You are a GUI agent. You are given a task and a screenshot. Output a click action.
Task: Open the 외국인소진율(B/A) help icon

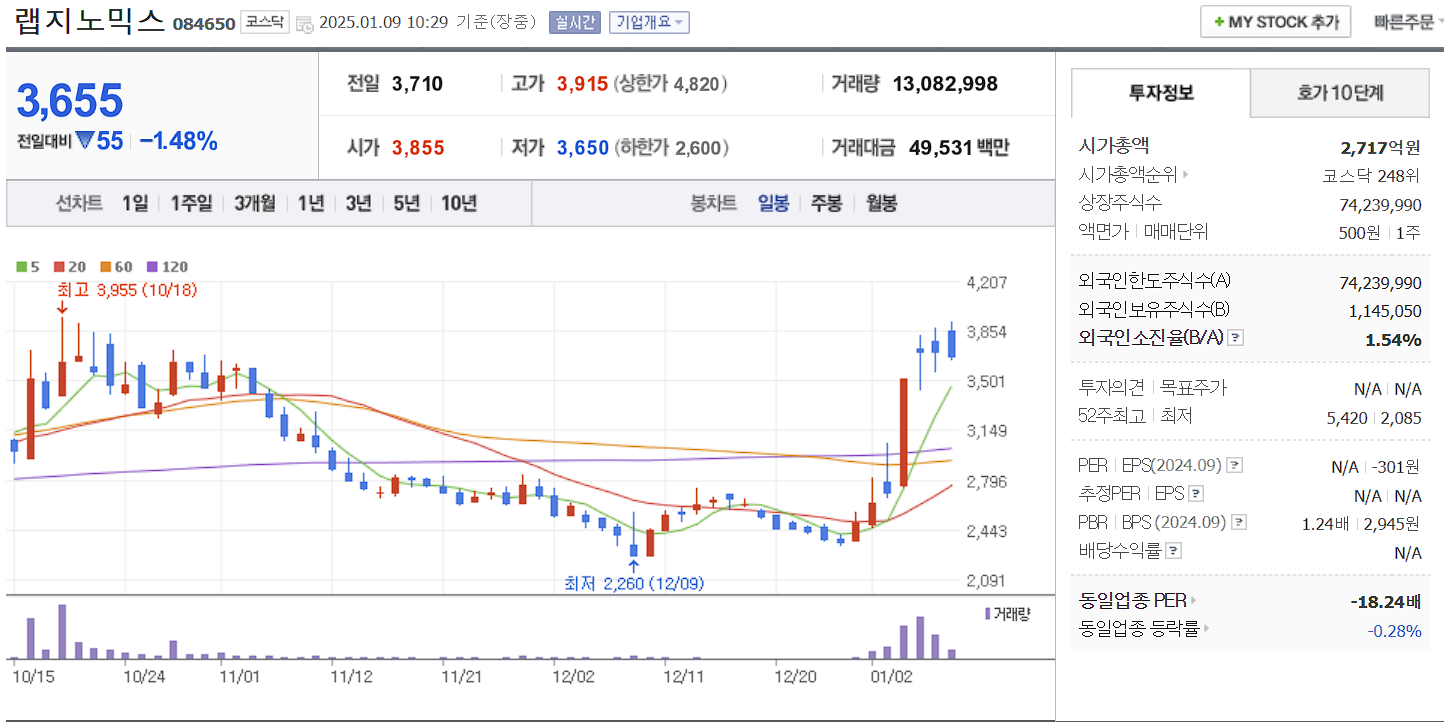coord(1236,337)
